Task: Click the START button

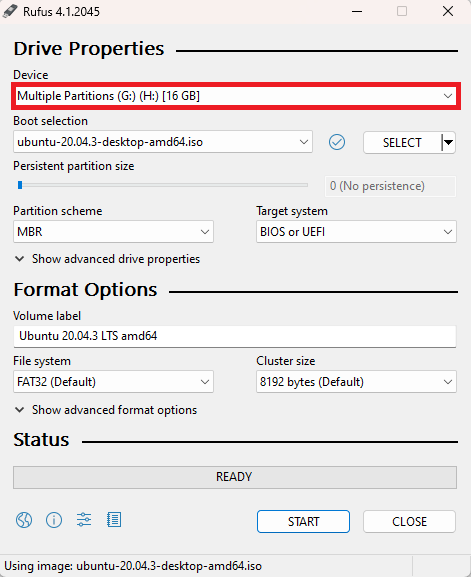Action: tap(303, 521)
